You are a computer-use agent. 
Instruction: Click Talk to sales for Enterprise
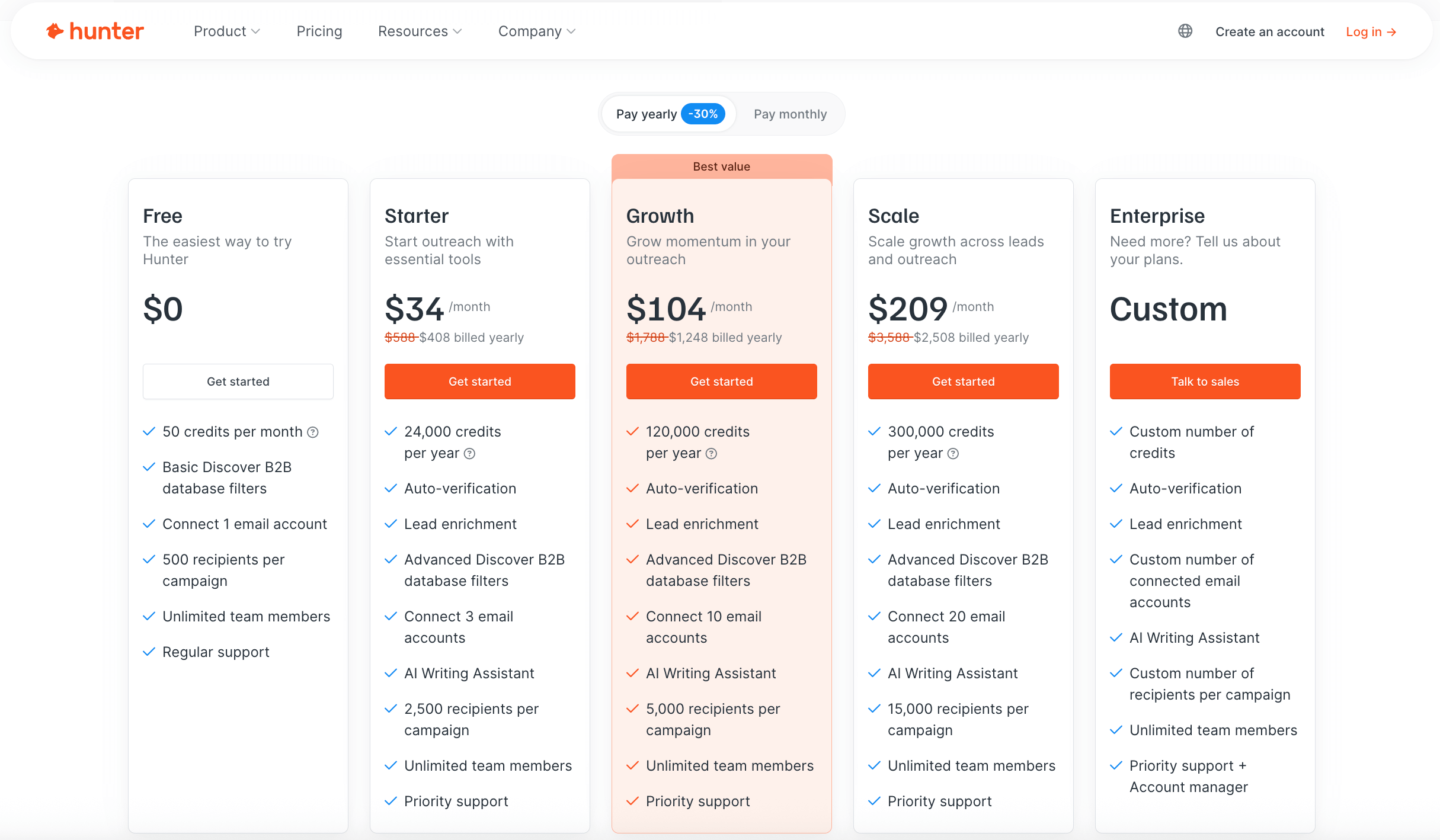click(x=1205, y=381)
